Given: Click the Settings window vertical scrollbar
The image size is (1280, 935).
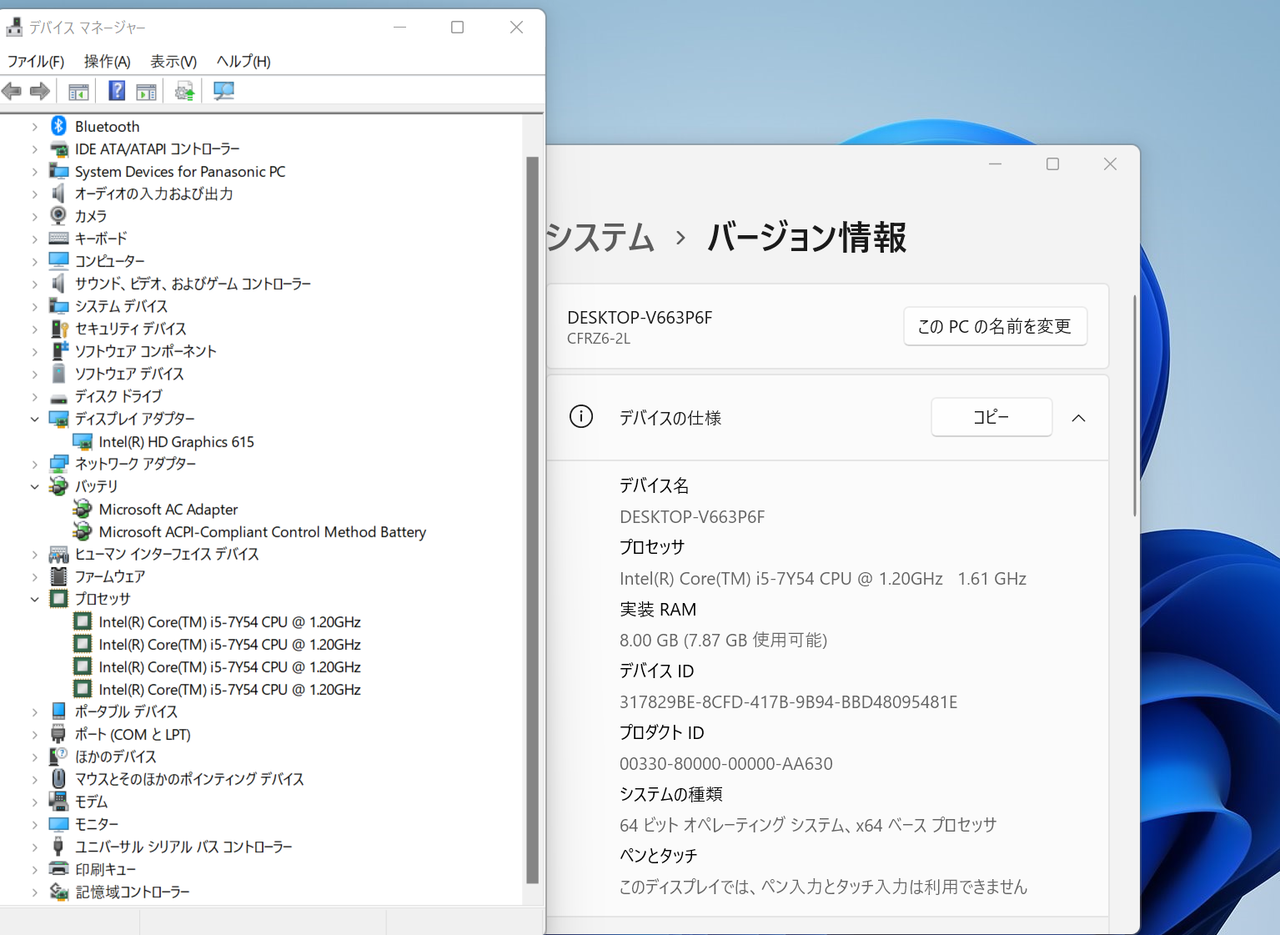Looking at the screenshot, I should [x=1134, y=405].
